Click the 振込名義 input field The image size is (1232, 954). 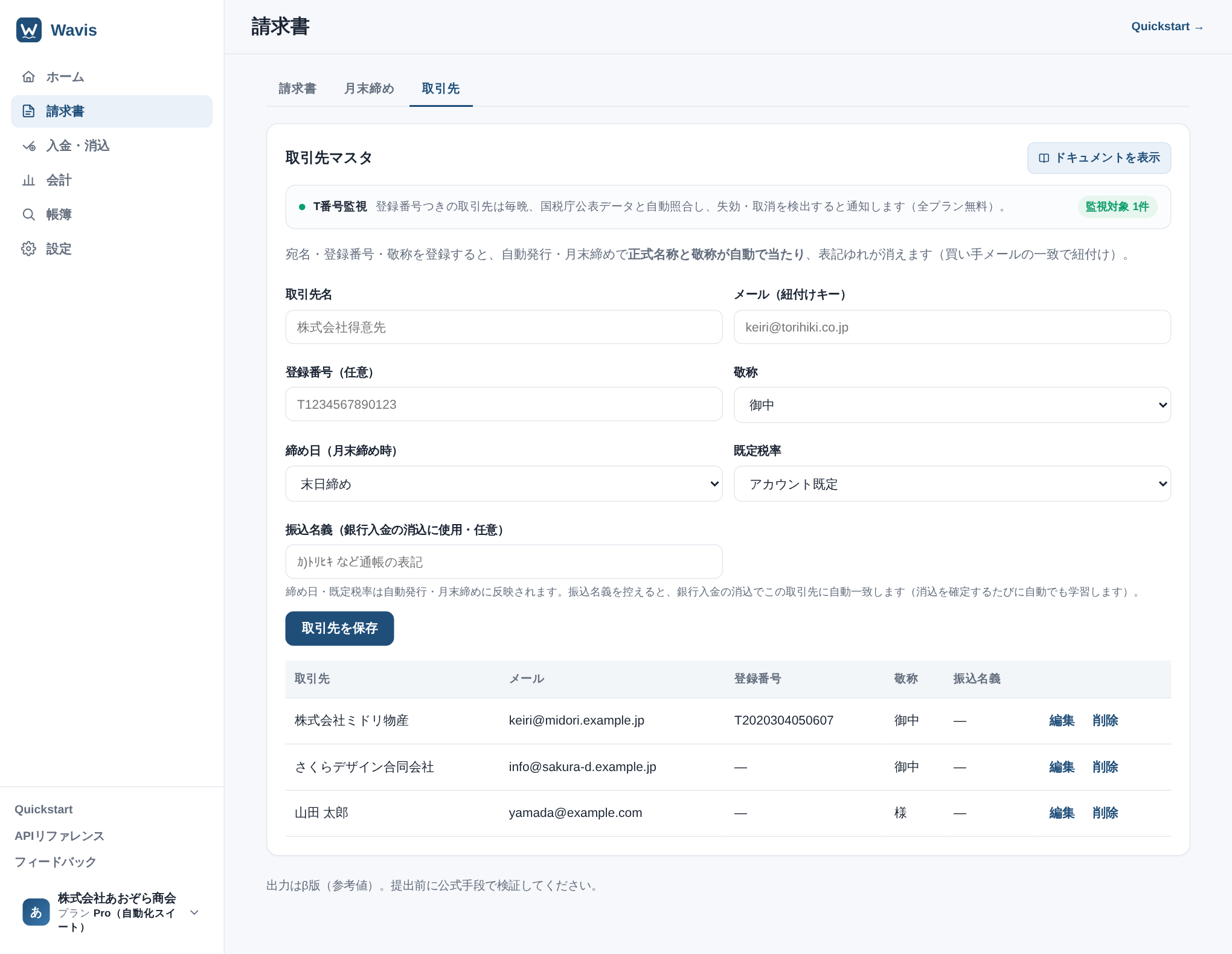(x=504, y=562)
